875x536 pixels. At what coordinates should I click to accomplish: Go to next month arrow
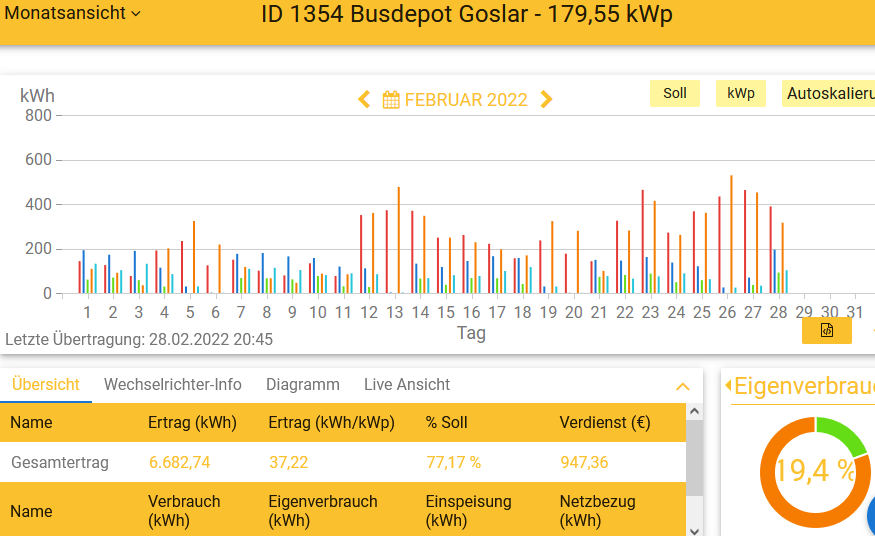click(x=546, y=100)
